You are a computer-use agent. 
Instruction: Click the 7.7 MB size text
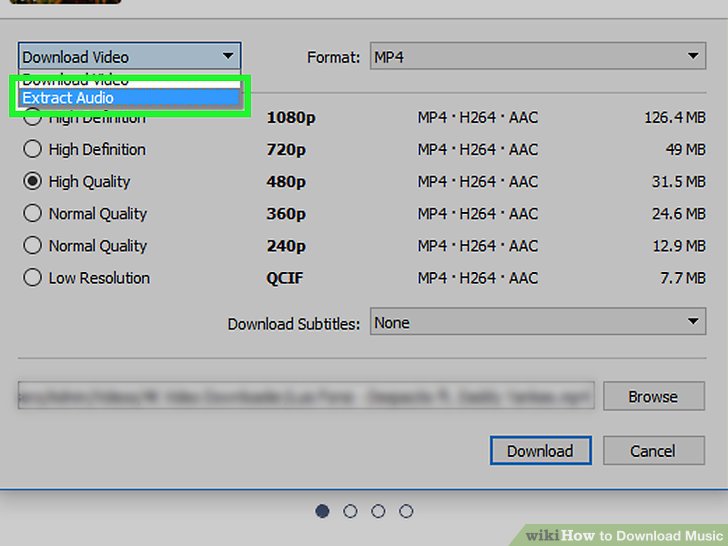682,278
